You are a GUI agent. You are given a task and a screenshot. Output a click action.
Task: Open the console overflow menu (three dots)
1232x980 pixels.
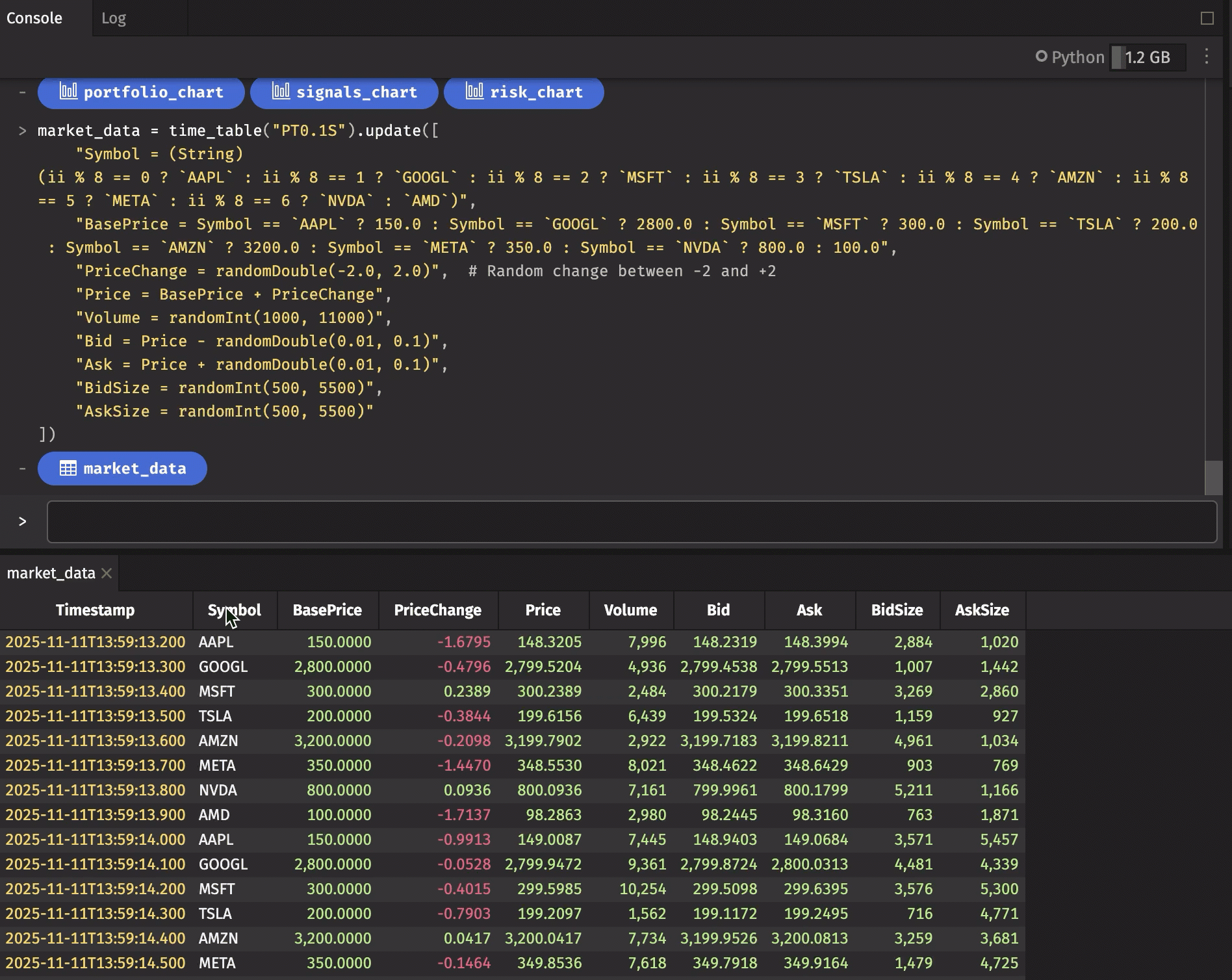1207,57
